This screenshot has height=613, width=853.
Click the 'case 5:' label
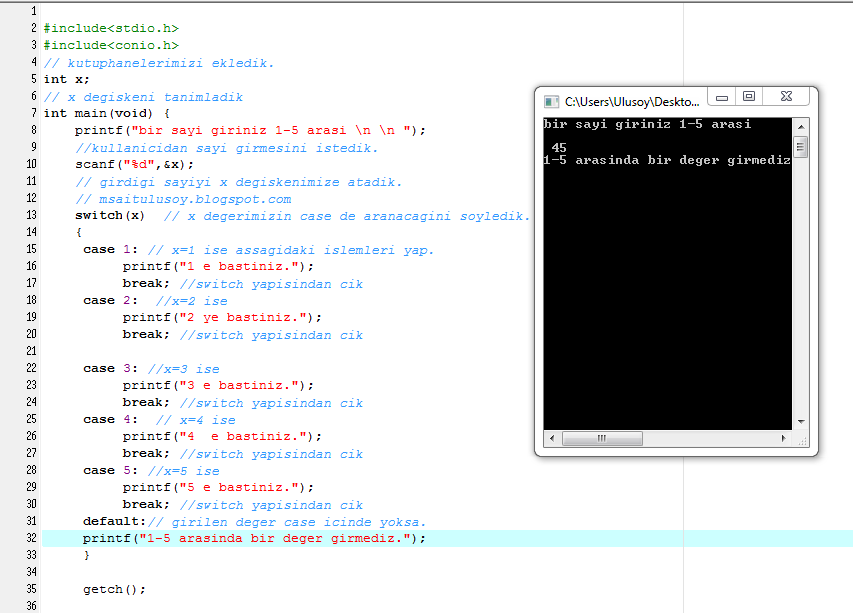coord(110,470)
